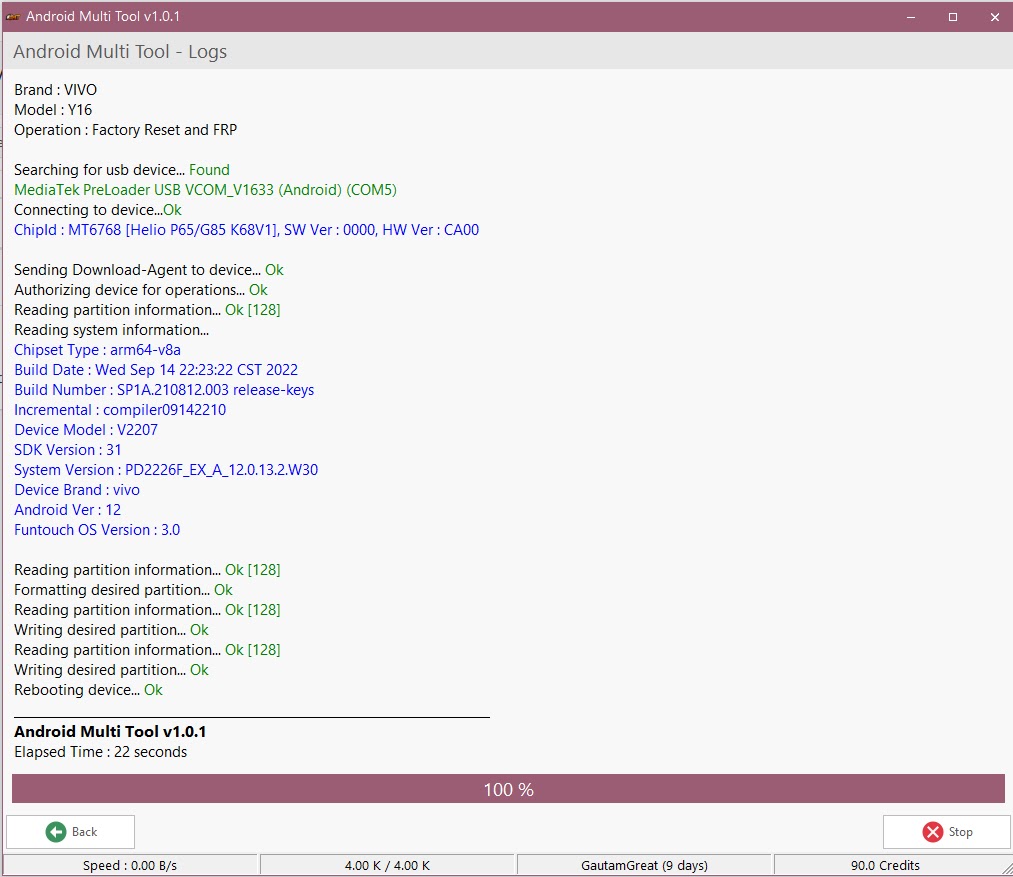Click the 'Chipset Type : arm64-v8a' line
Image resolution: width=1013 pixels, height=877 pixels.
(97, 350)
